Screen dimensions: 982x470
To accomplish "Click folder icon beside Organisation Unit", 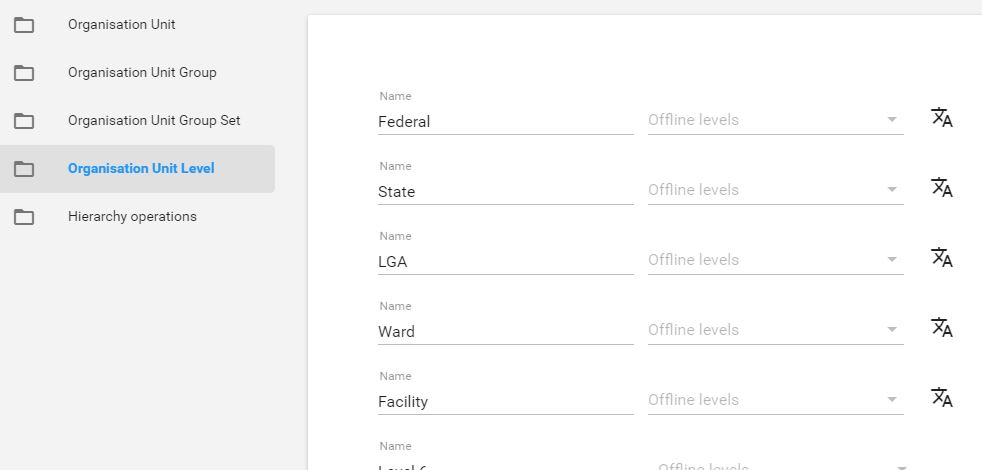I will [x=24, y=25].
